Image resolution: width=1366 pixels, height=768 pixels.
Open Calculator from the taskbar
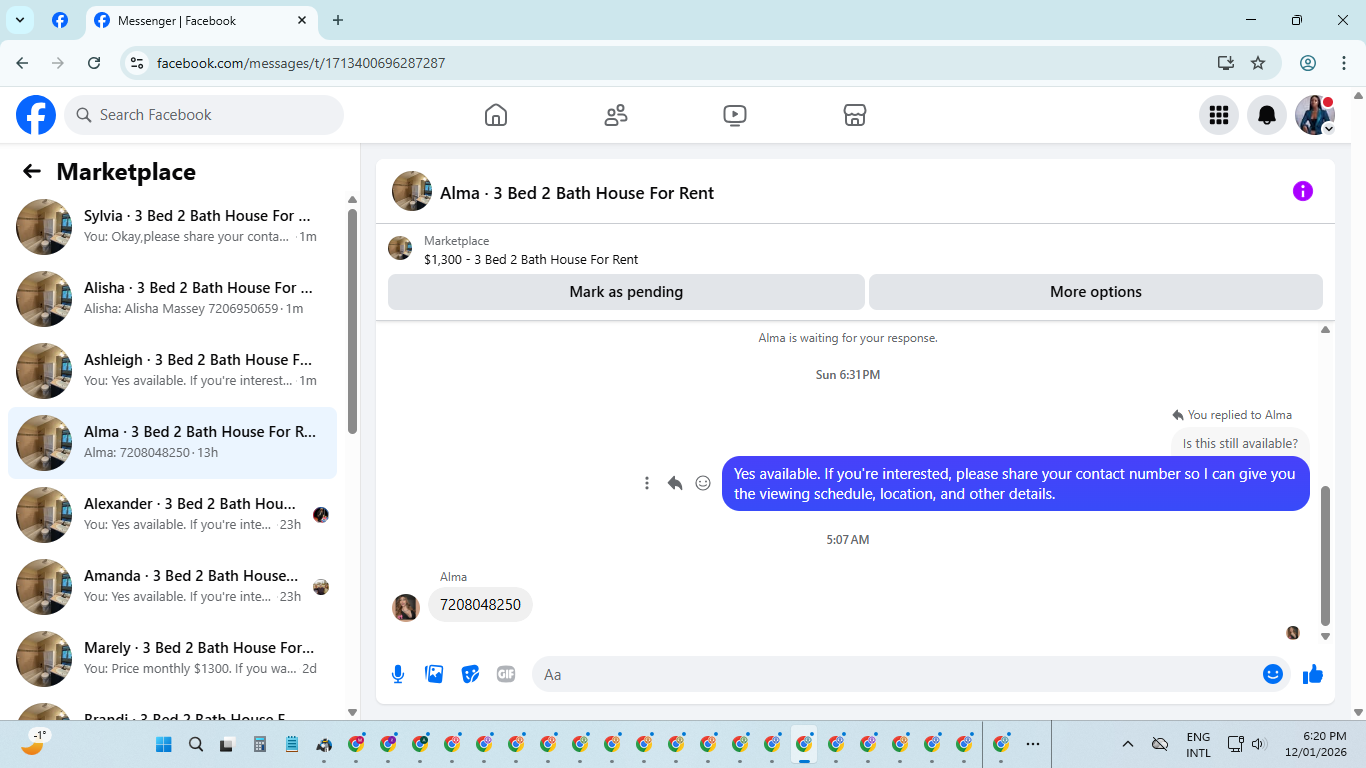(260, 744)
